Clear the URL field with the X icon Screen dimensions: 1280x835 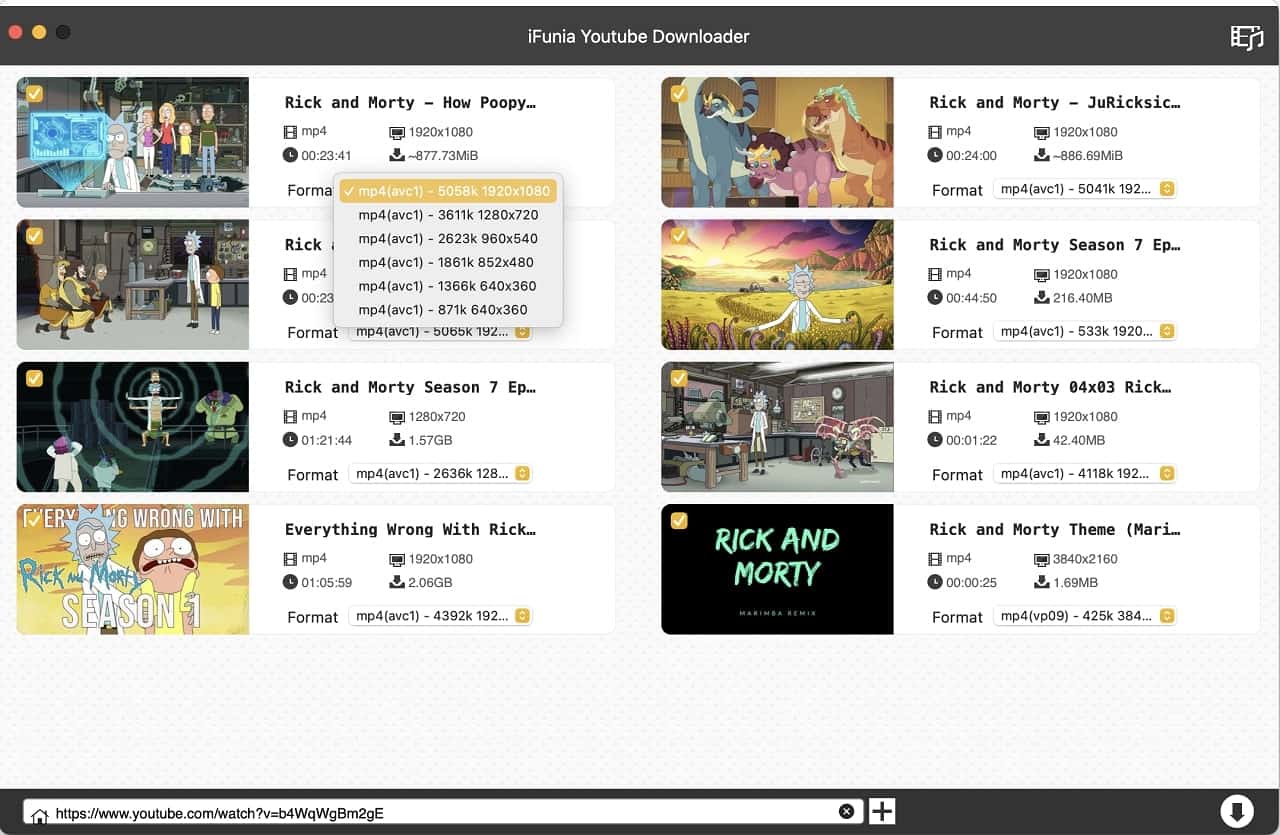click(846, 811)
